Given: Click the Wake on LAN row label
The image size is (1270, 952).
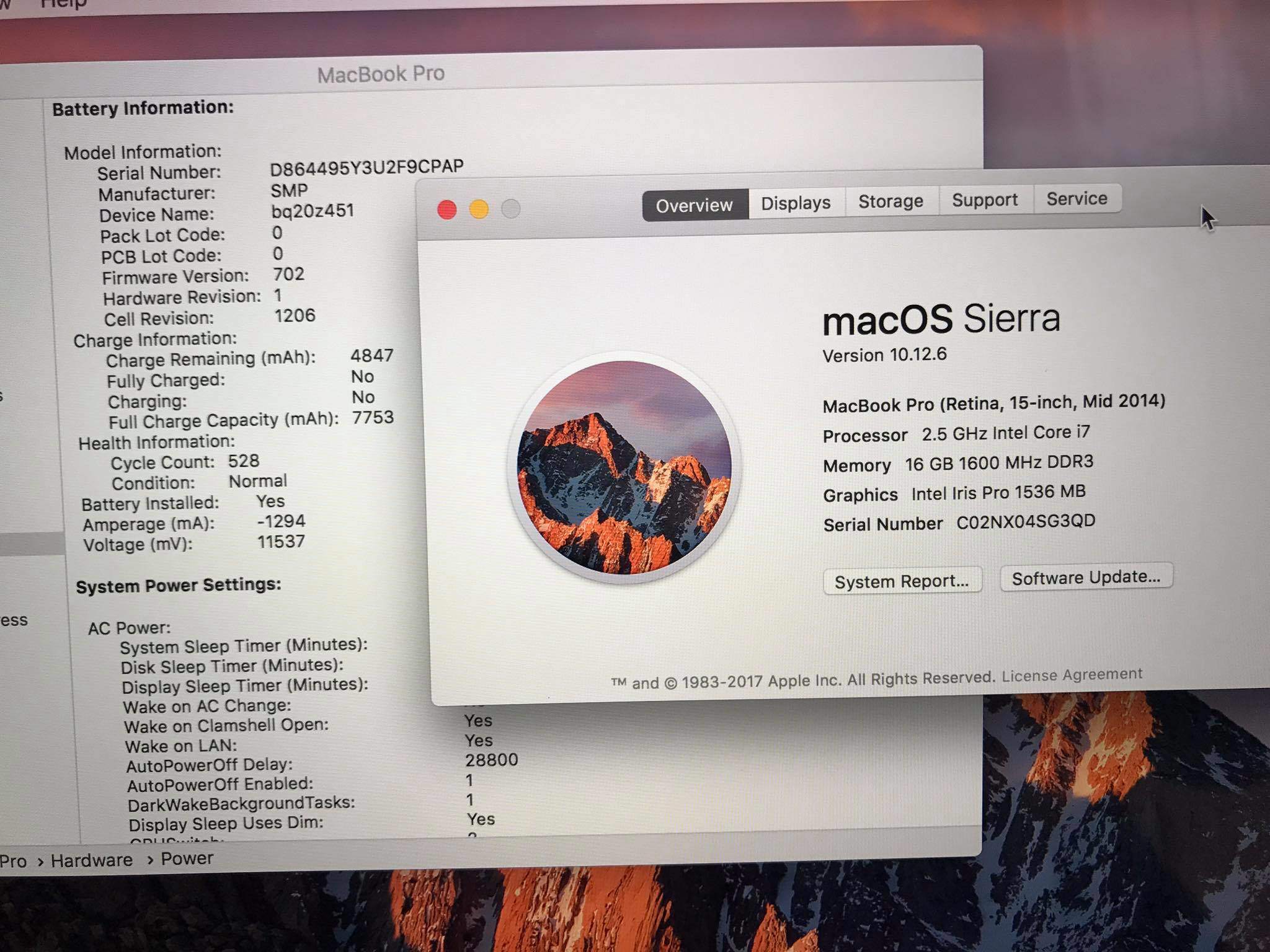Looking at the screenshot, I should (x=180, y=746).
